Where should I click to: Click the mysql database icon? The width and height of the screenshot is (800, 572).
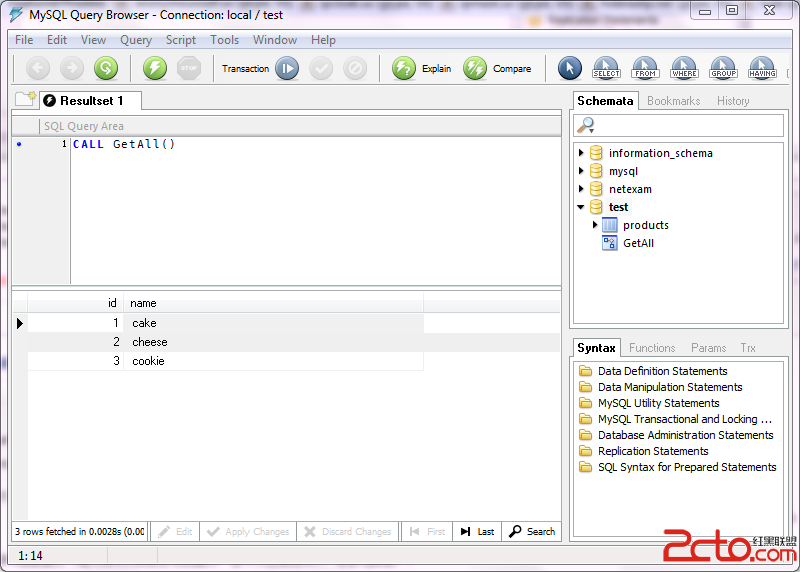click(x=596, y=171)
